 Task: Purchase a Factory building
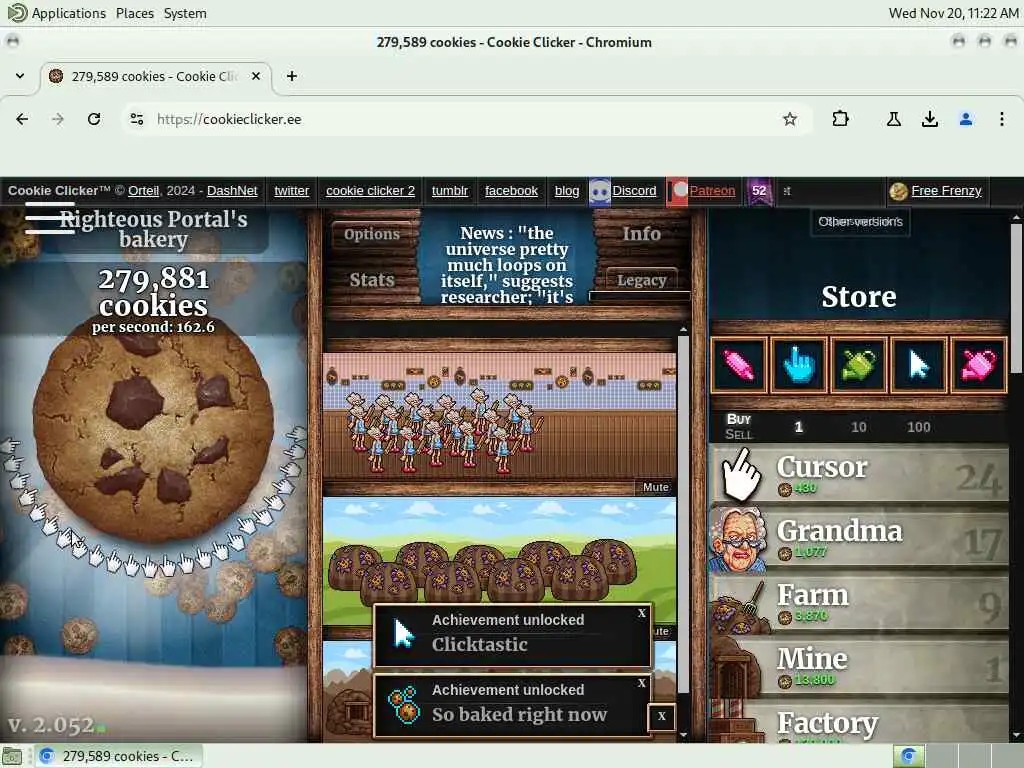pyautogui.click(x=859, y=722)
